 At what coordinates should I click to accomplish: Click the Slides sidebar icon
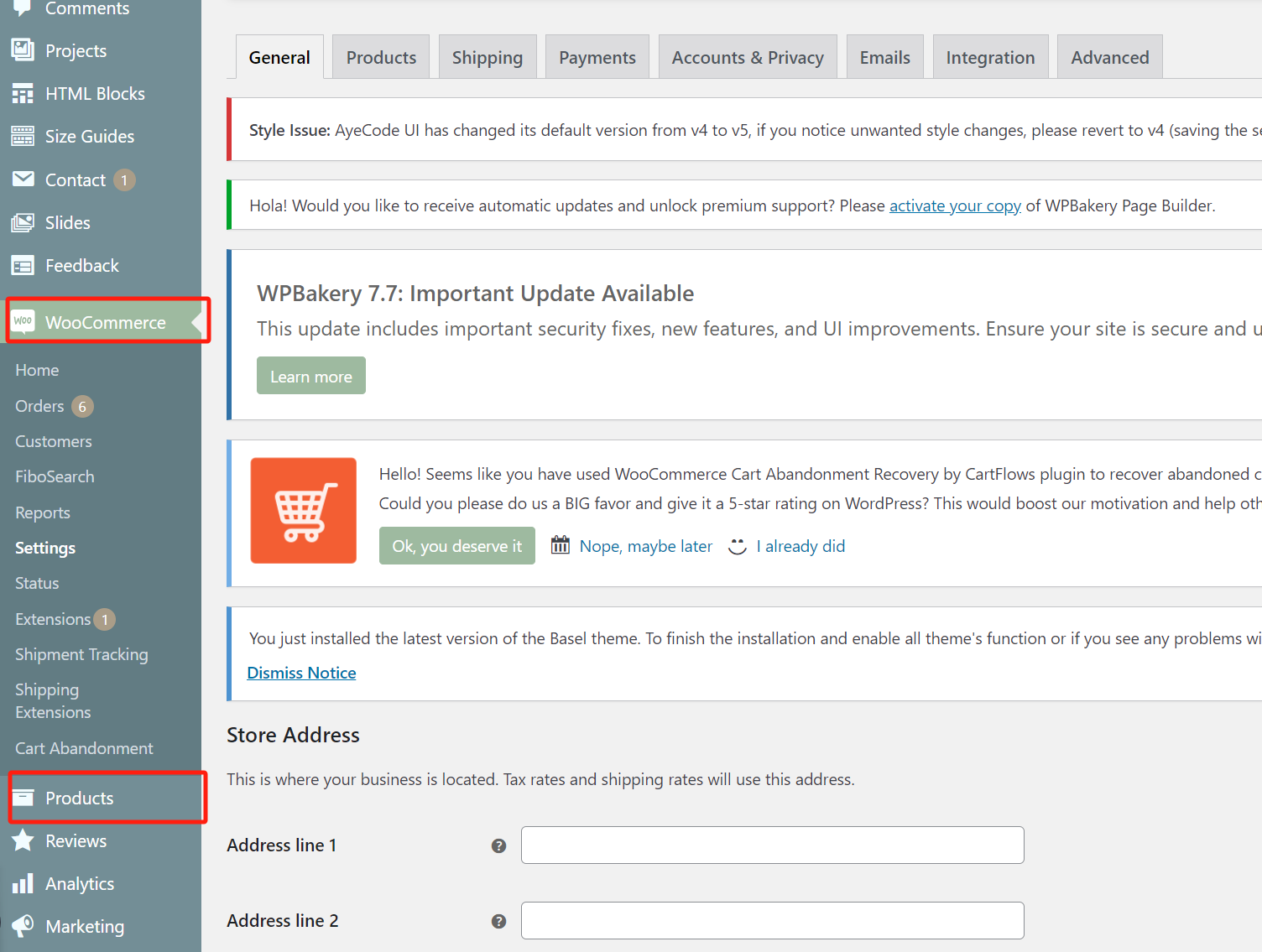(22, 222)
